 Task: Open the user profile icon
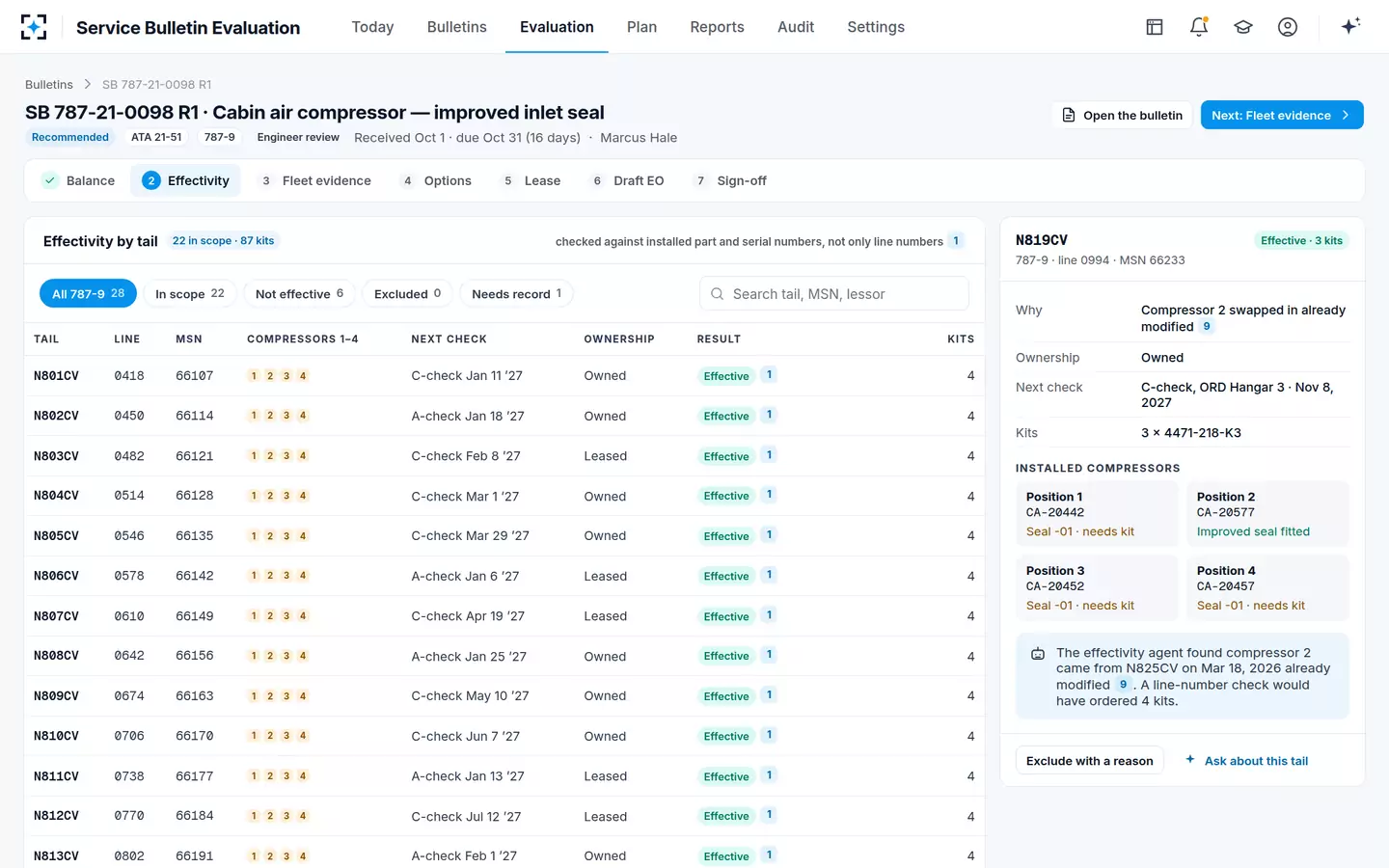point(1288,27)
